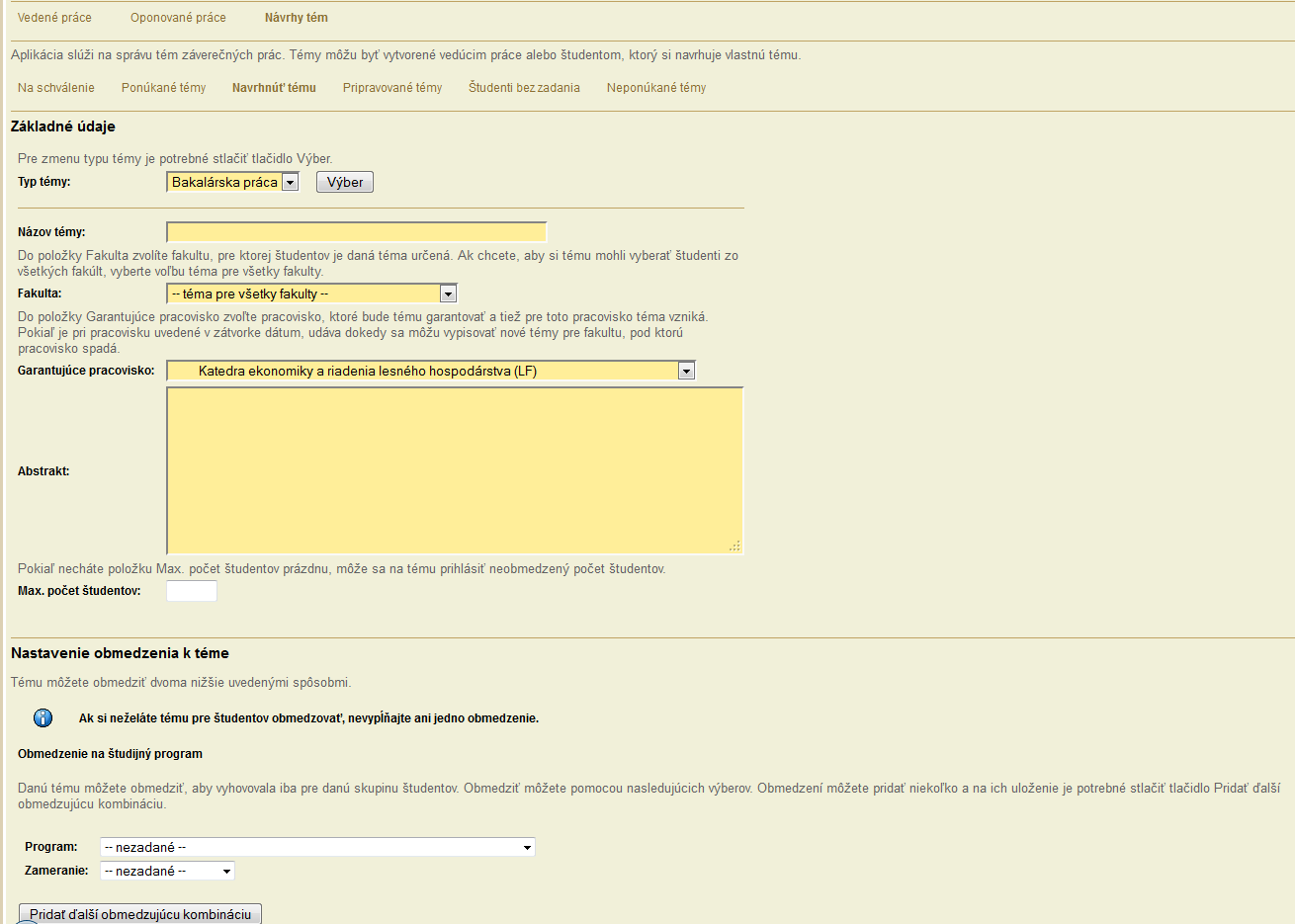1295x924 pixels.
Task: Open Pripravované témy section
Action: tap(392, 88)
